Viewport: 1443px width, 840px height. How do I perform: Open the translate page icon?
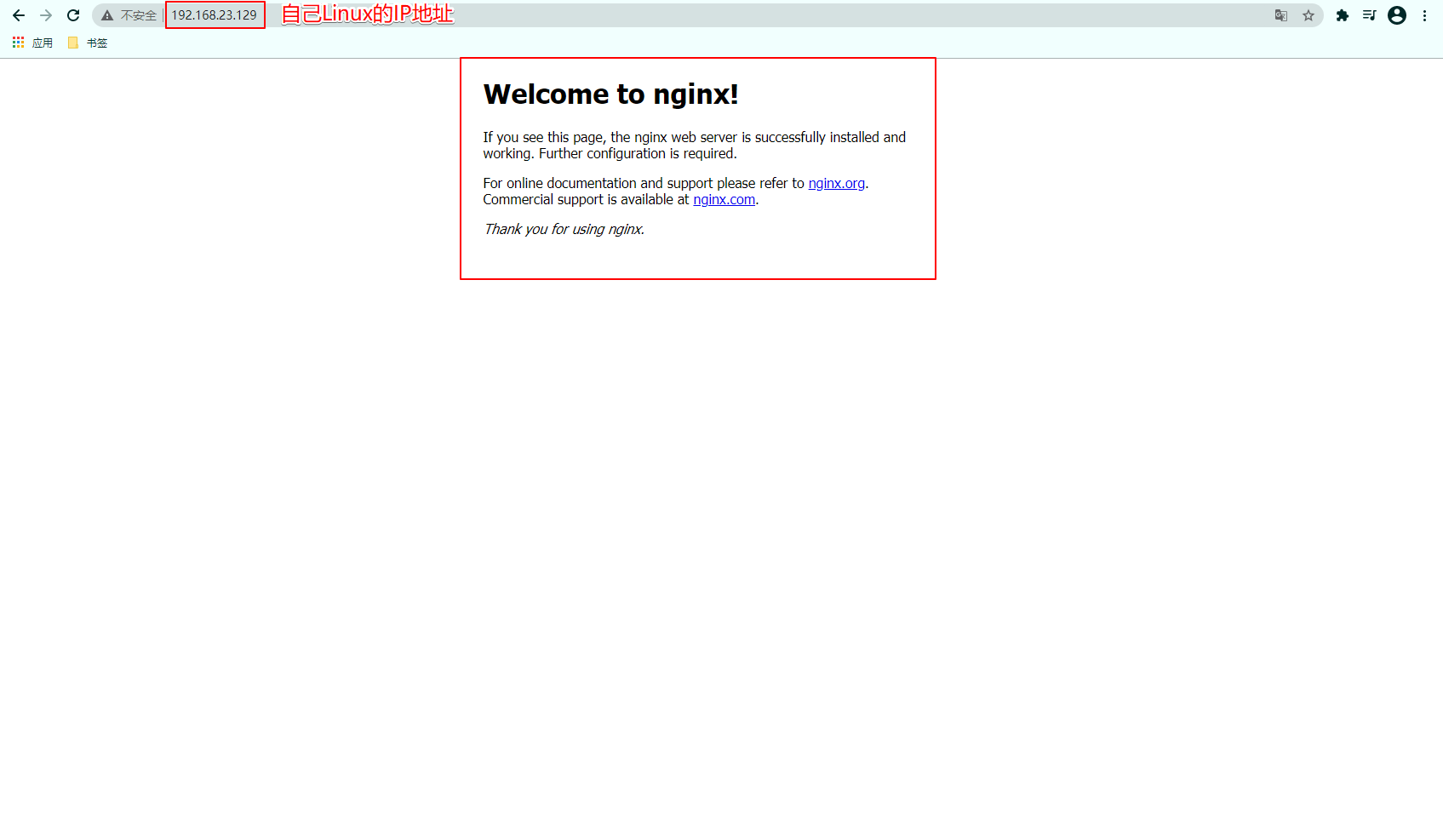(1281, 15)
